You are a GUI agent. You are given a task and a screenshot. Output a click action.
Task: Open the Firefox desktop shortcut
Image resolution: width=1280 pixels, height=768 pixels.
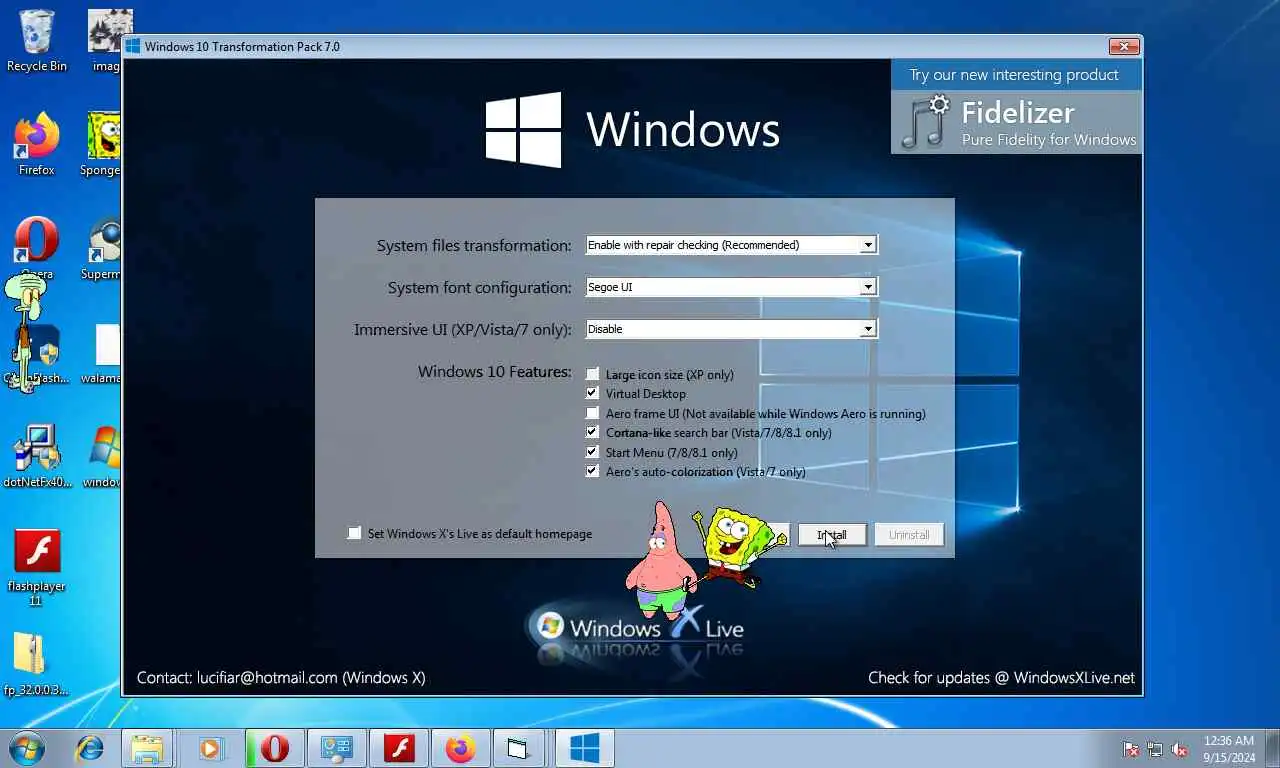point(37,145)
